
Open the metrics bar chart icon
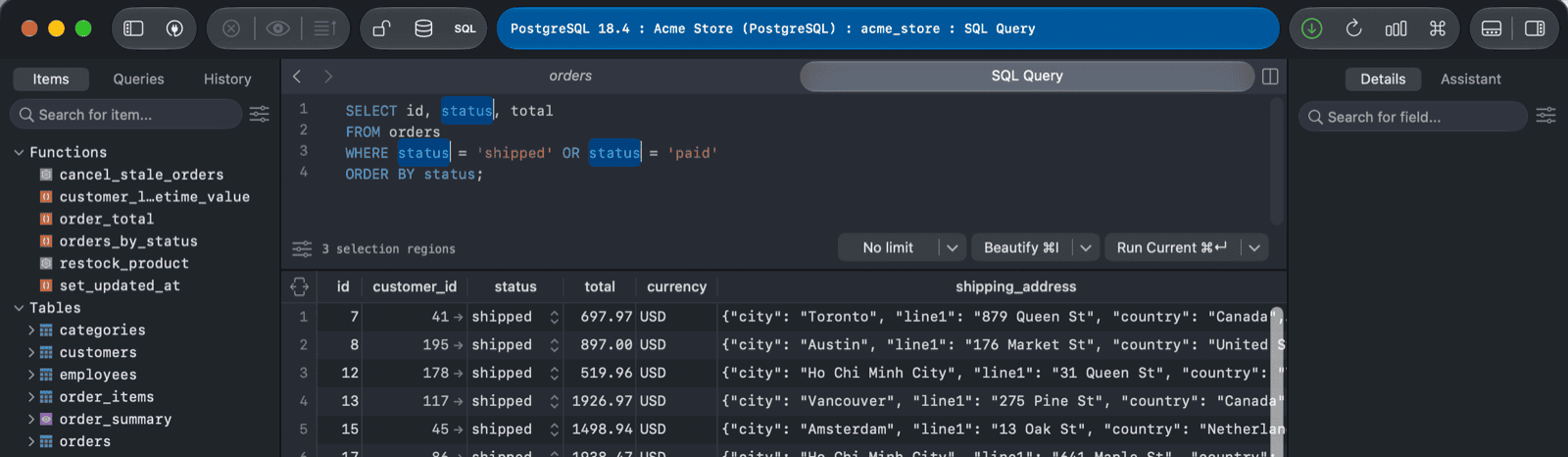point(1396,28)
